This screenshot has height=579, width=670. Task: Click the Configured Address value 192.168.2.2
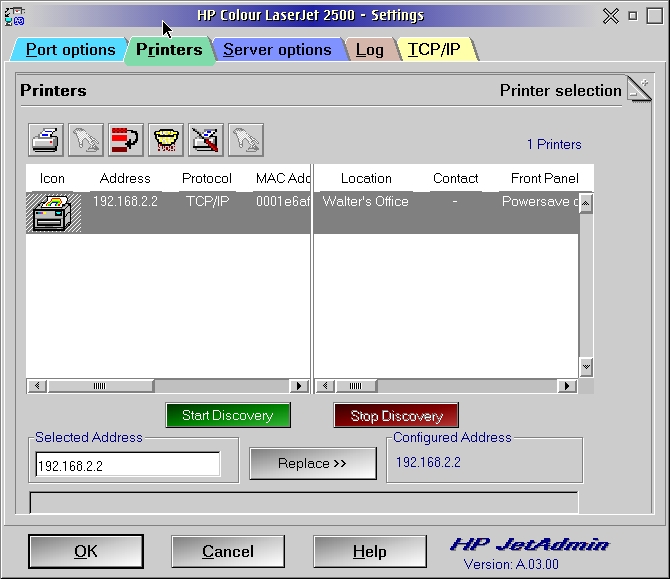tap(428, 462)
